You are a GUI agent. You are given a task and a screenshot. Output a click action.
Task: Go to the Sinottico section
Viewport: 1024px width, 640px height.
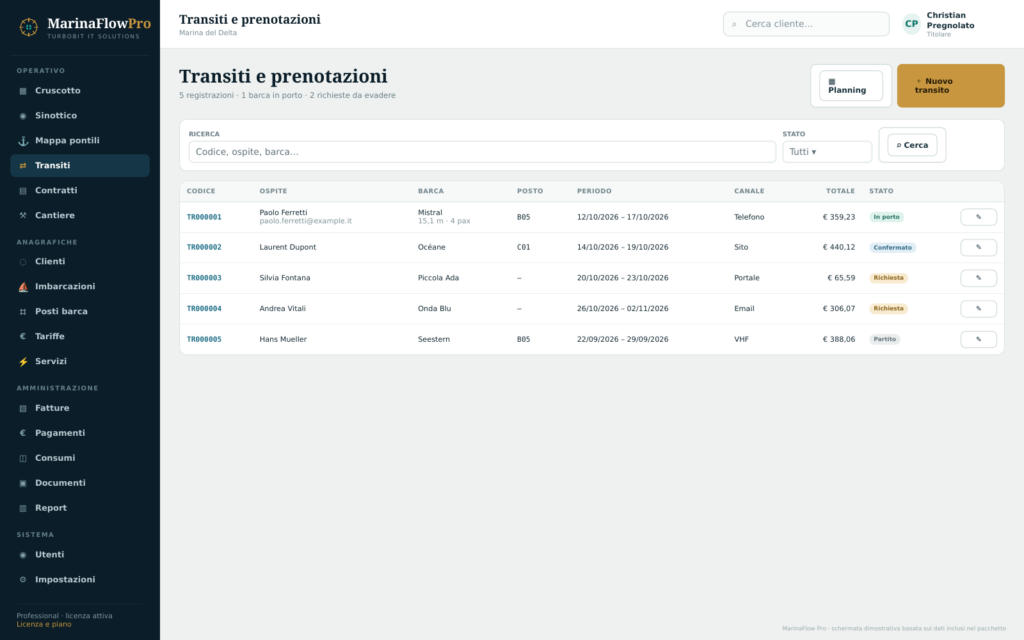tap(80, 116)
